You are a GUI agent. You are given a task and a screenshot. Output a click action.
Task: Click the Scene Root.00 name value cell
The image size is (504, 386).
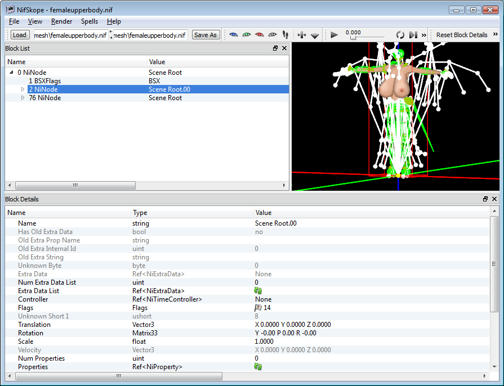coord(276,223)
